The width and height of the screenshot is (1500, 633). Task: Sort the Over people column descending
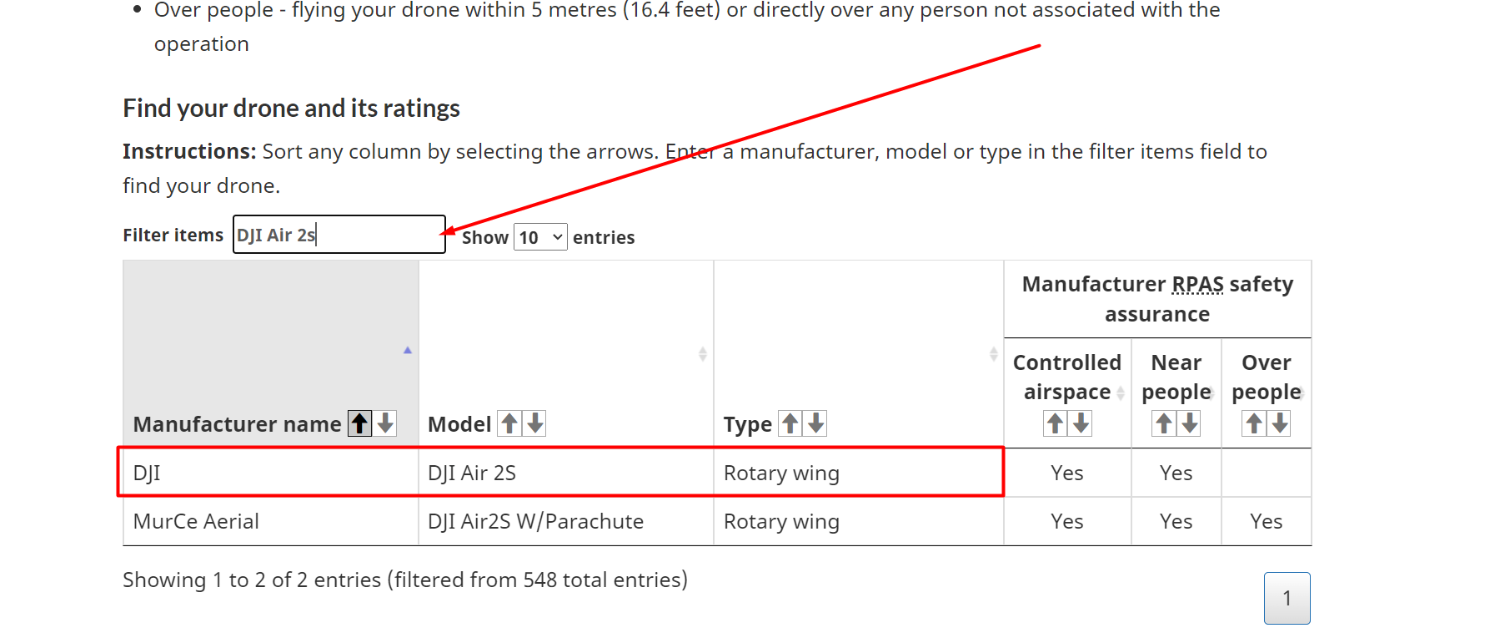pos(1280,423)
